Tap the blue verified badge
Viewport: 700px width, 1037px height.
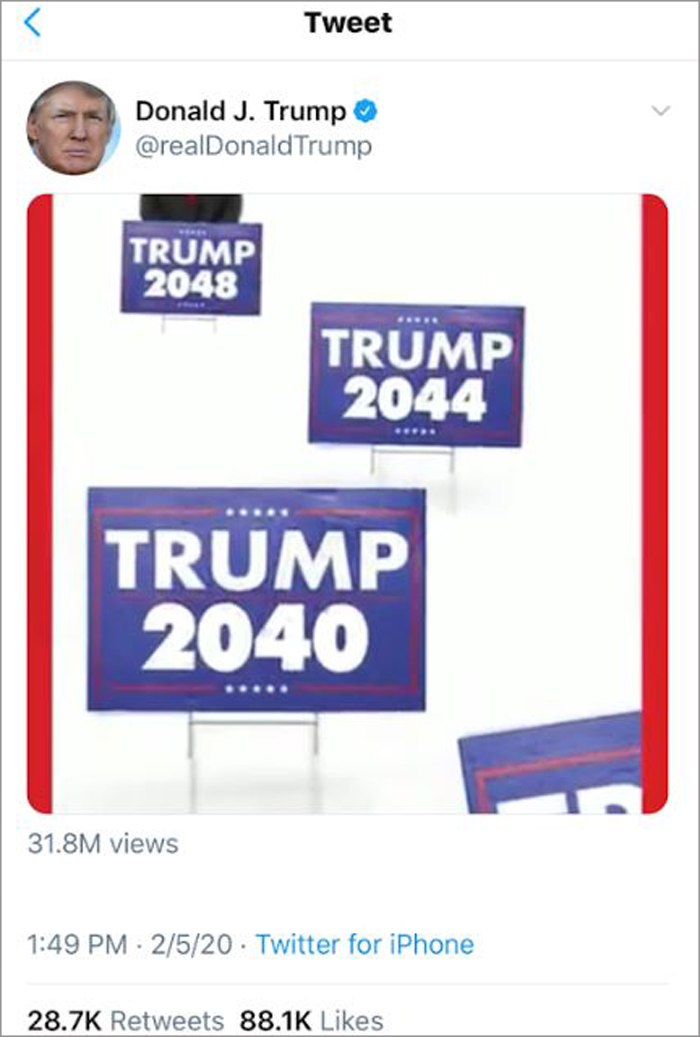pyautogui.click(x=365, y=111)
